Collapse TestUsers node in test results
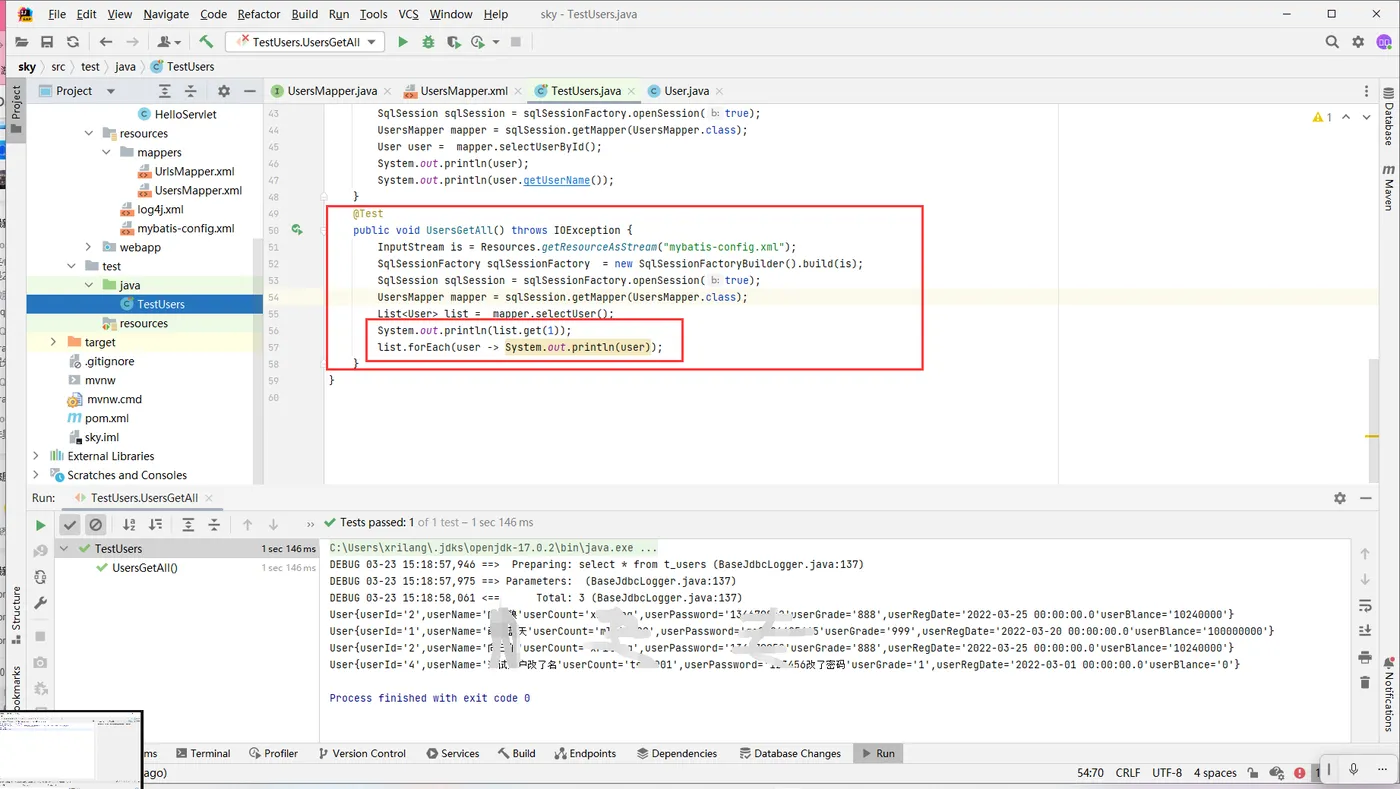1400x789 pixels. 64,549
